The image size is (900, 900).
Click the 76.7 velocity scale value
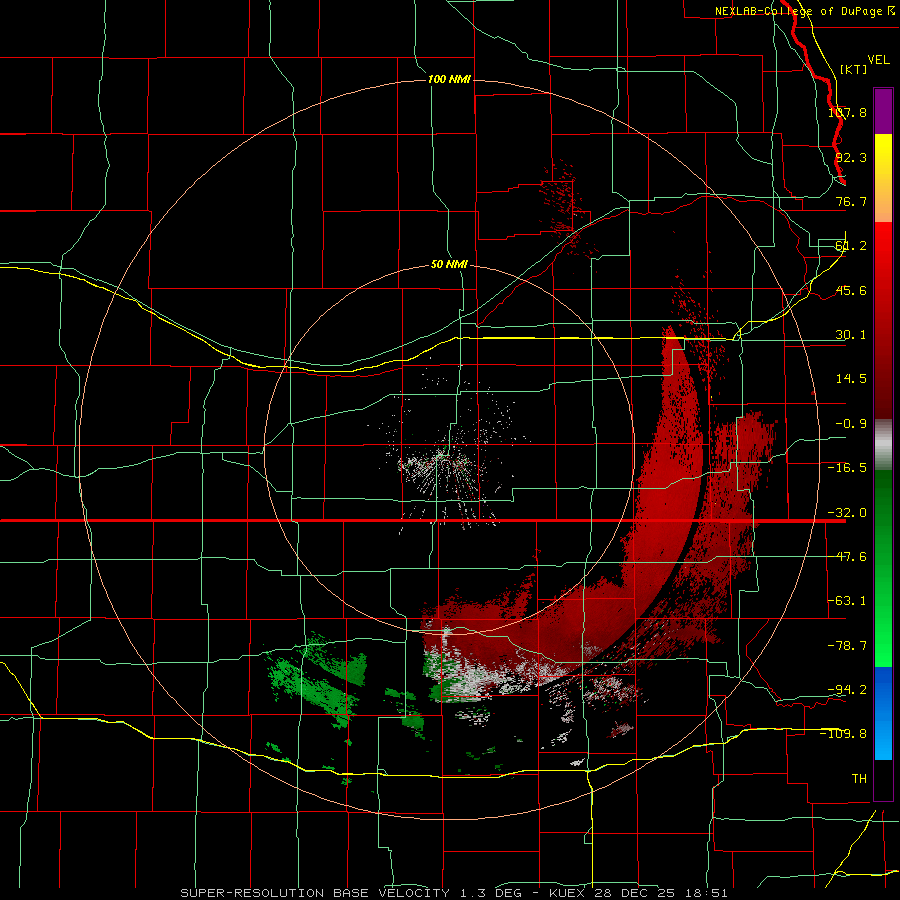(851, 201)
